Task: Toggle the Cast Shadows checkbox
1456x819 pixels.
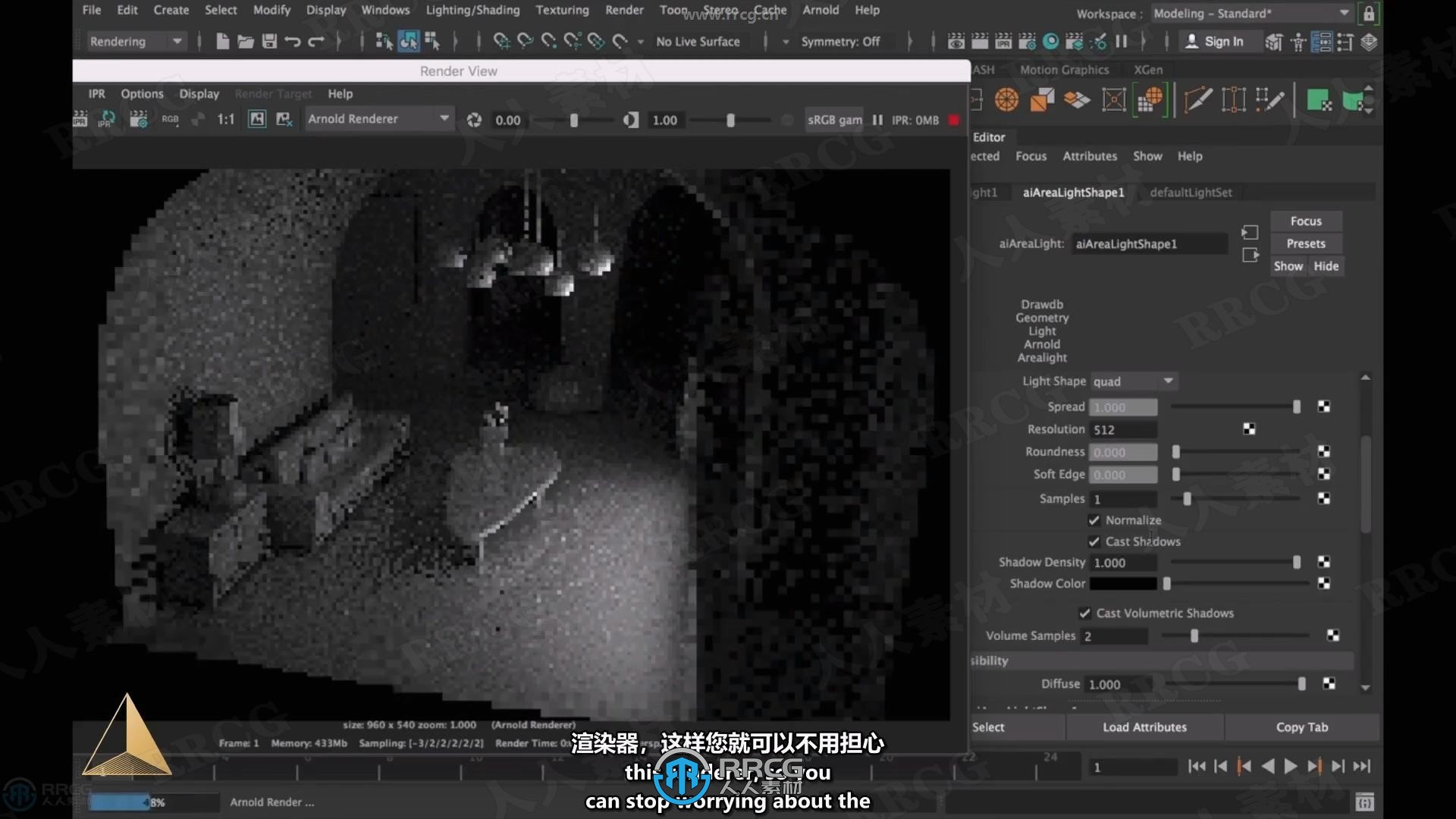Action: pos(1094,541)
